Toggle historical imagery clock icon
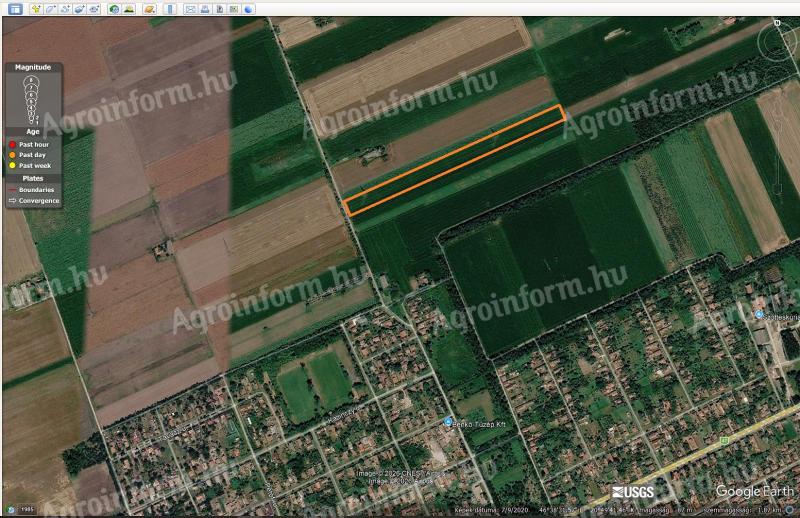800x518 pixels. tap(114, 9)
